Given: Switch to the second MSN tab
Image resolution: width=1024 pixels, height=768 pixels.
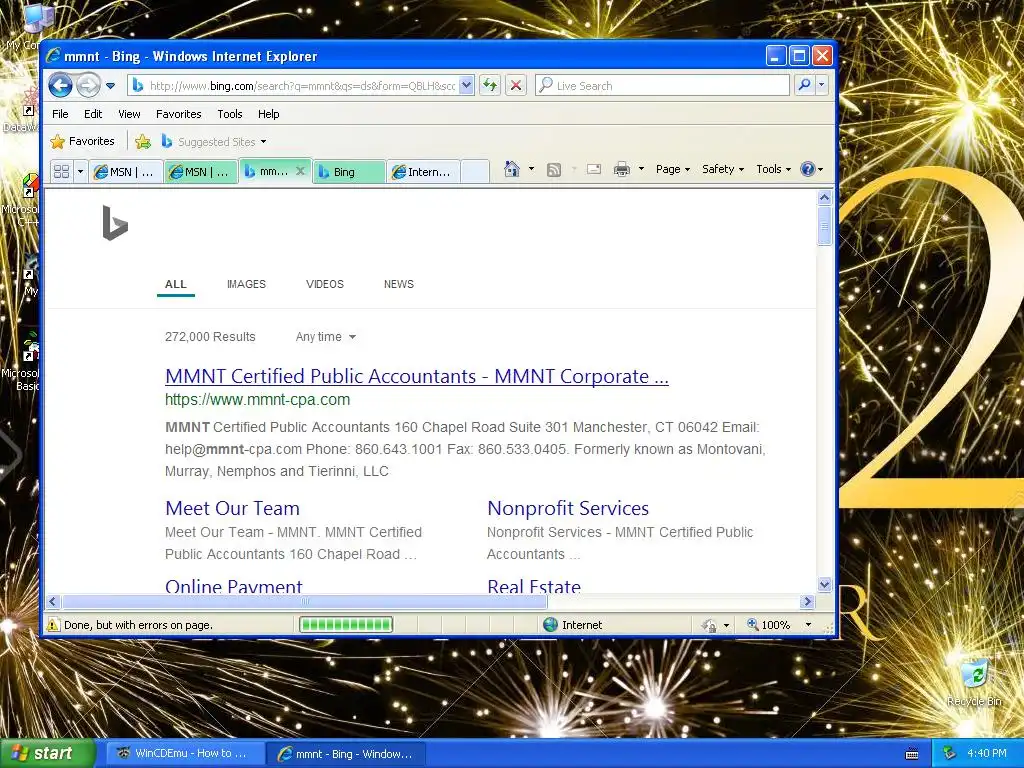Looking at the screenshot, I should click(200, 172).
